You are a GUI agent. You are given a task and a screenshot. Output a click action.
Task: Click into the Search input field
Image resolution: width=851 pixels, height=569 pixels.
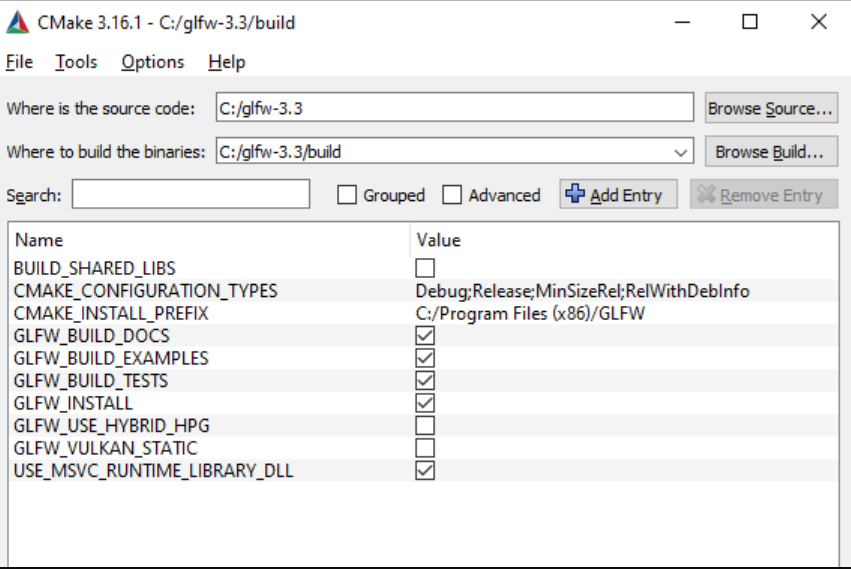coord(190,195)
